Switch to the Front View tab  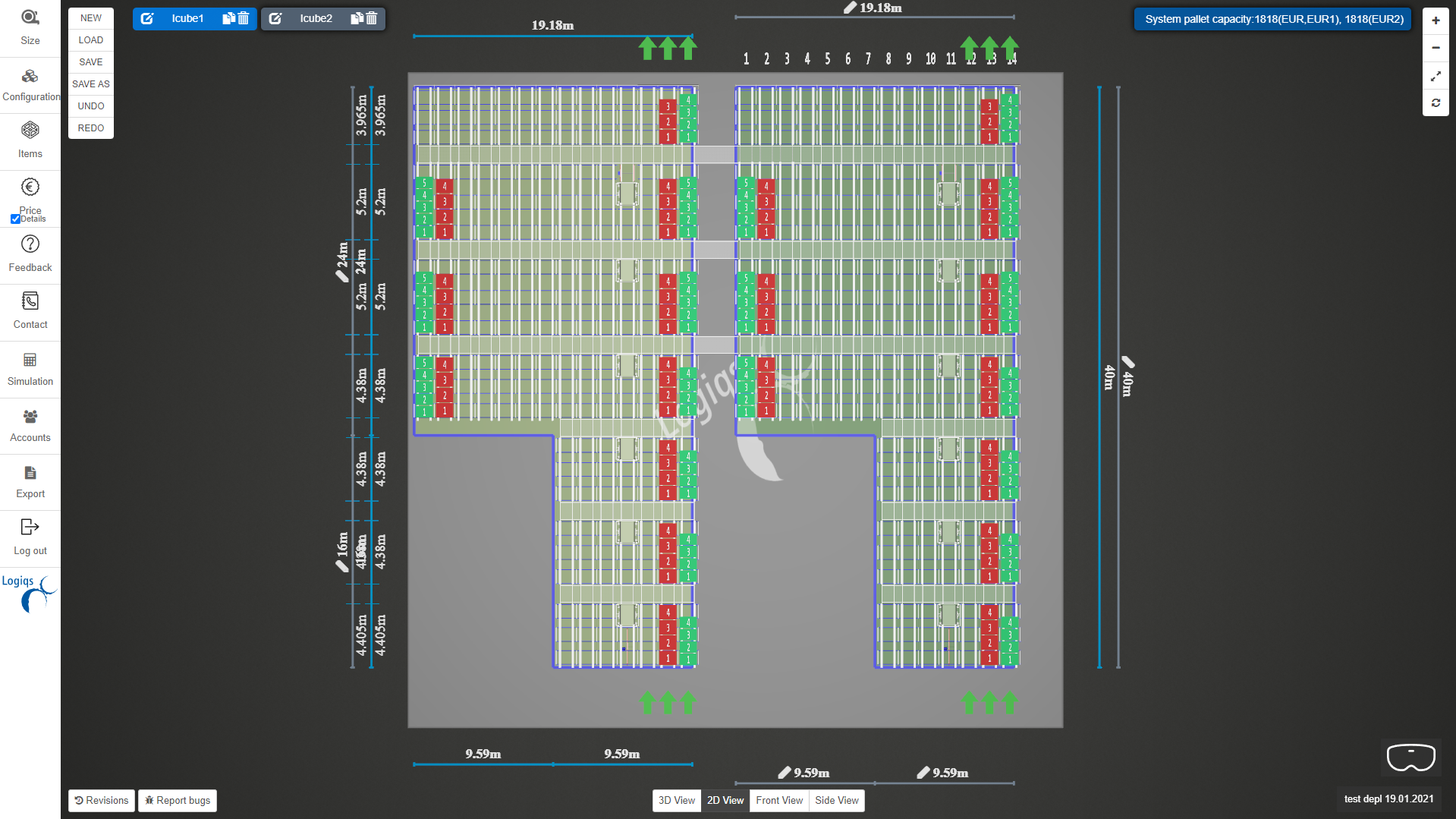pos(778,800)
